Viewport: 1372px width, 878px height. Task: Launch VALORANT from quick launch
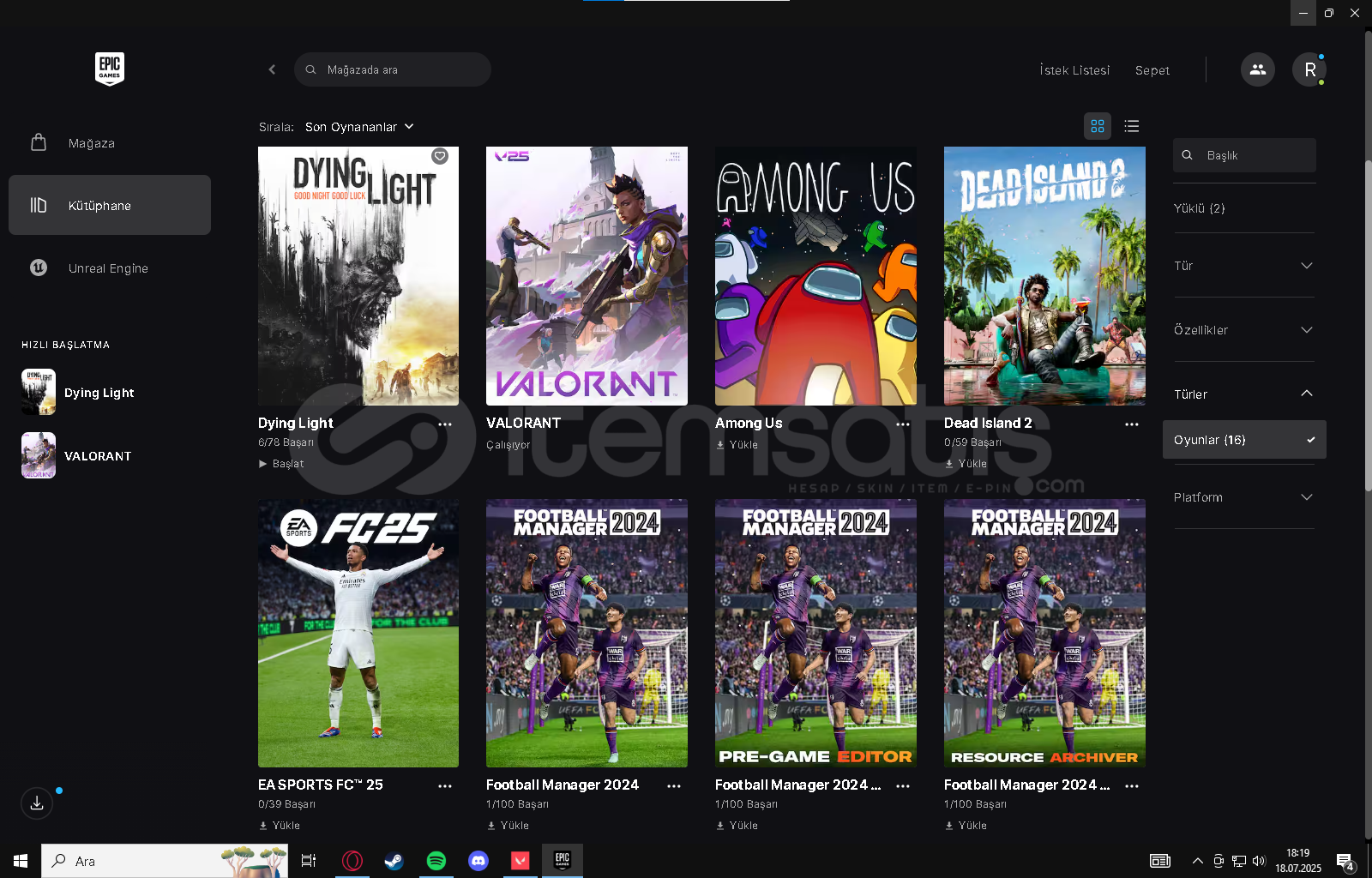[x=77, y=455]
